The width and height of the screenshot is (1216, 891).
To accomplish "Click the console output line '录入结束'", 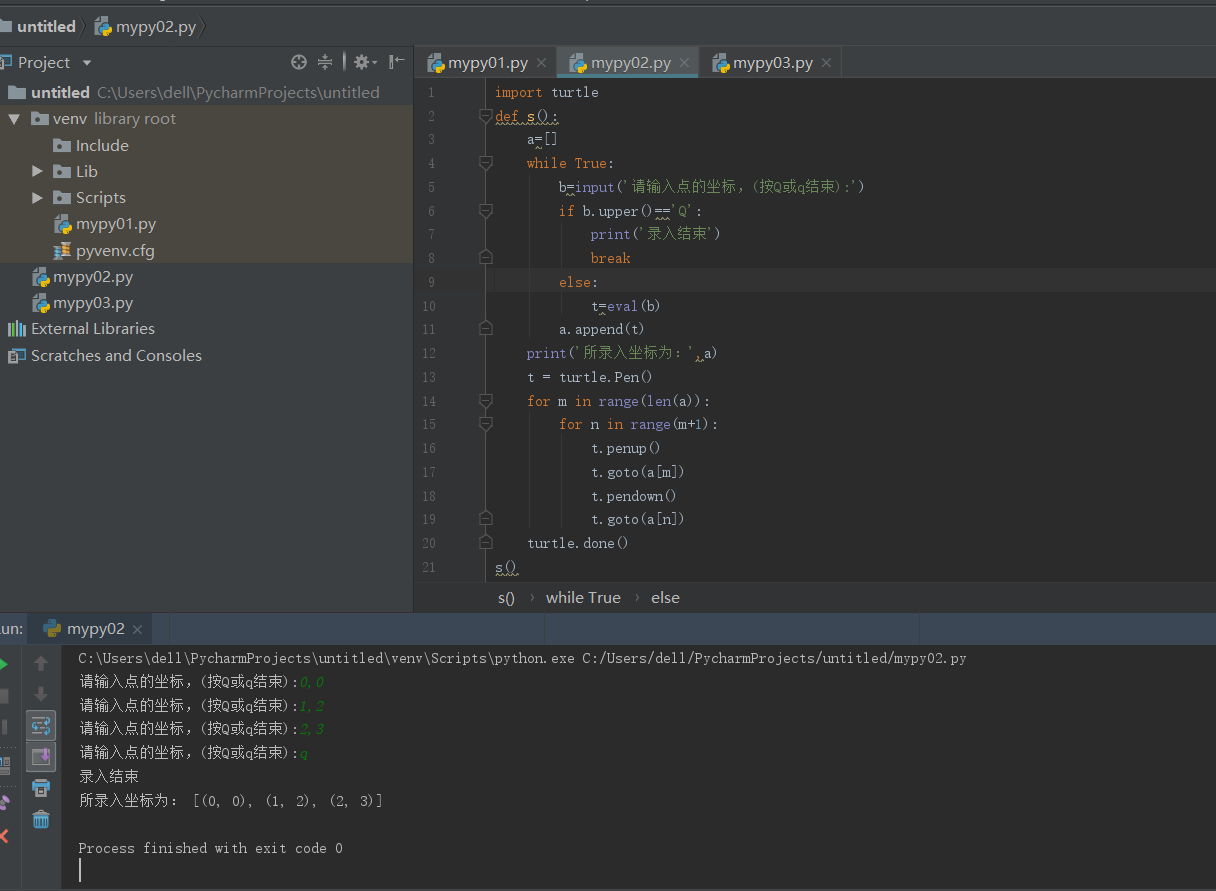I will tap(108, 776).
